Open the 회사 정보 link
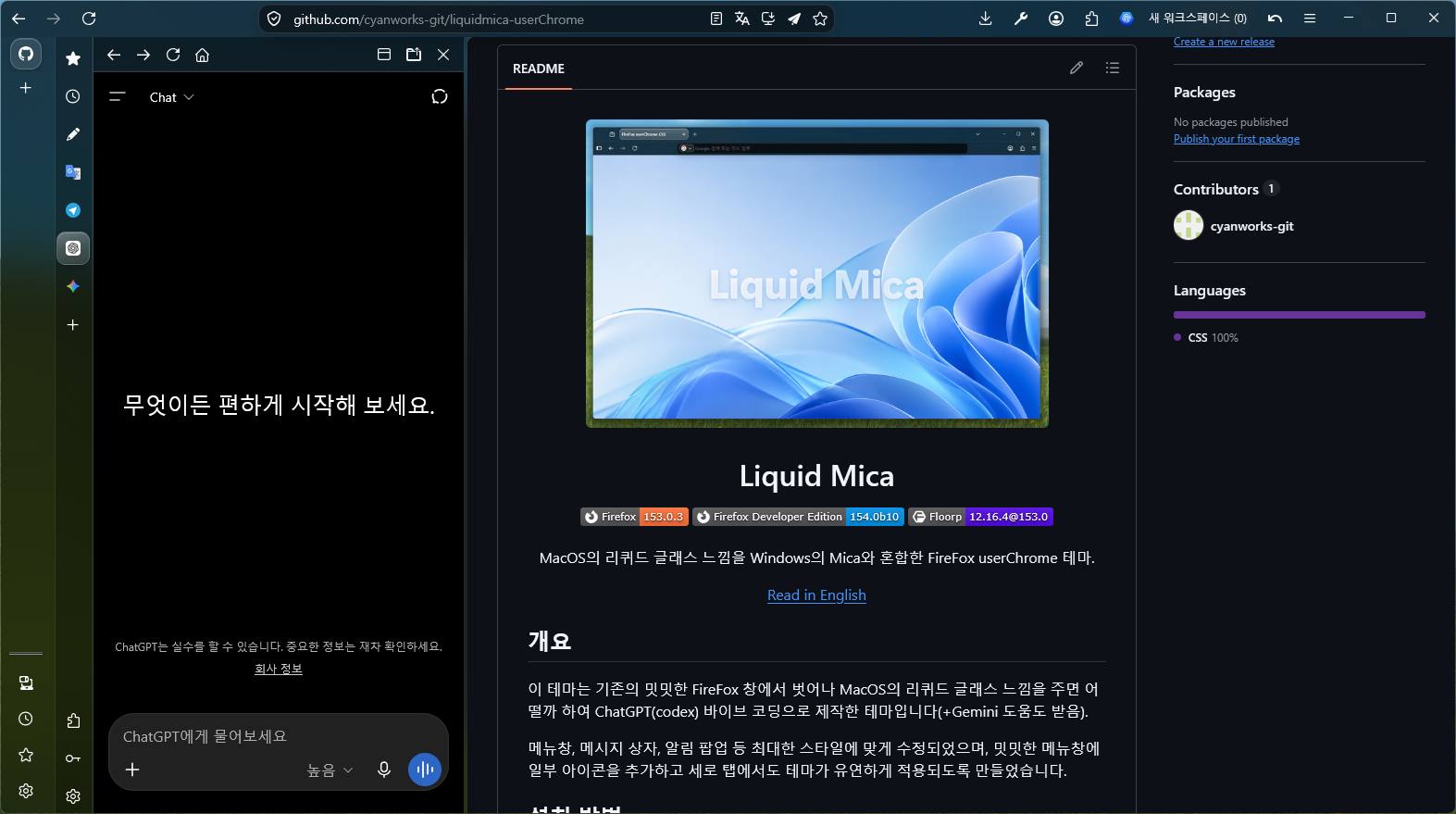The image size is (1456, 814). point(279,669)
